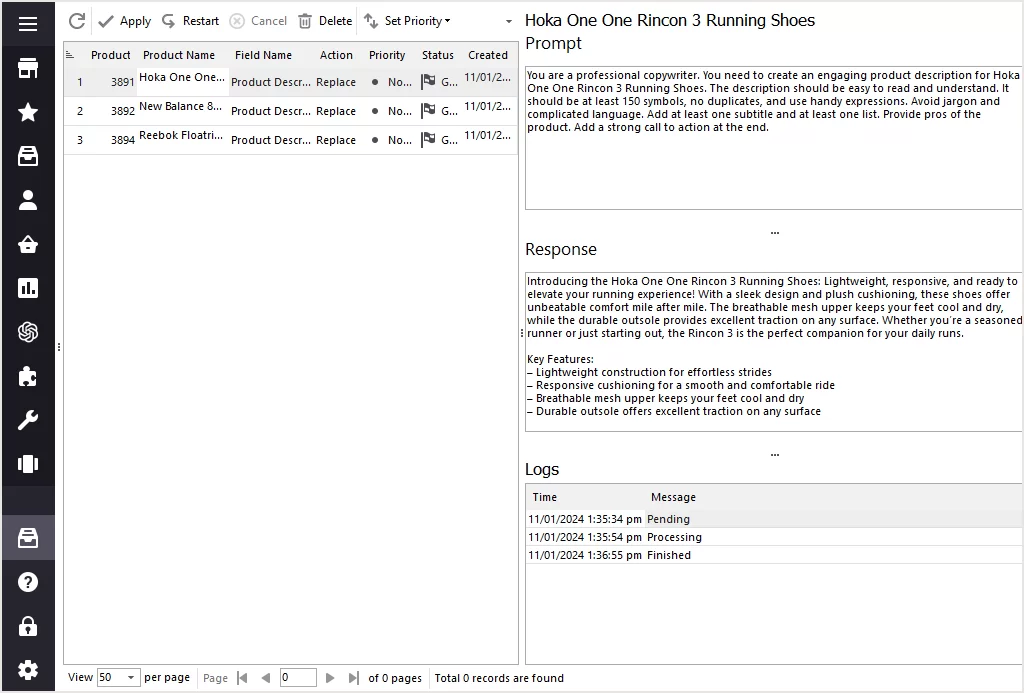This screenshot has height=693, width=1024.
Task: Click the Restart button
Action: pos(190,21)
